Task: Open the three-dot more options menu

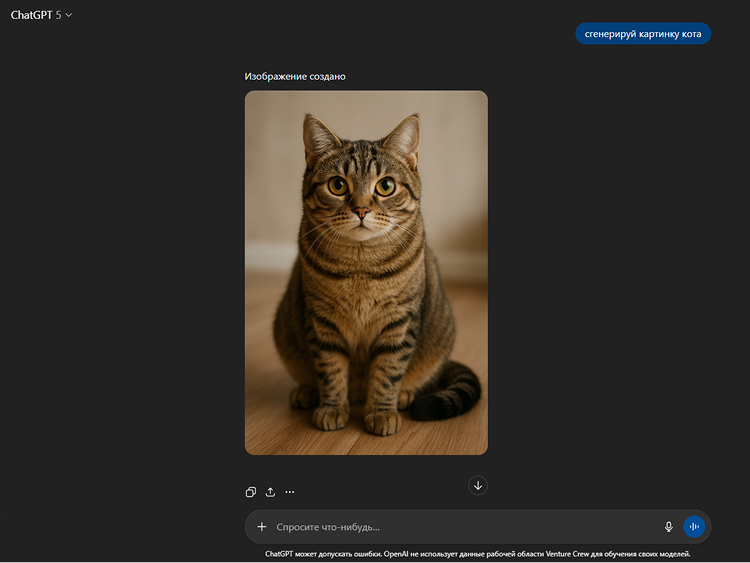Action: tap(290, 492)
